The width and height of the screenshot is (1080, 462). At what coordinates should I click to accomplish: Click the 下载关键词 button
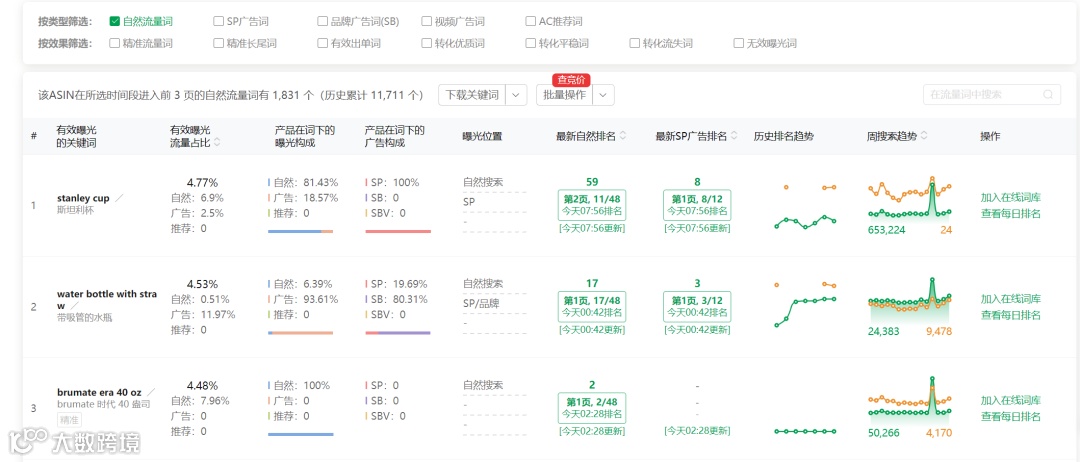472,95
